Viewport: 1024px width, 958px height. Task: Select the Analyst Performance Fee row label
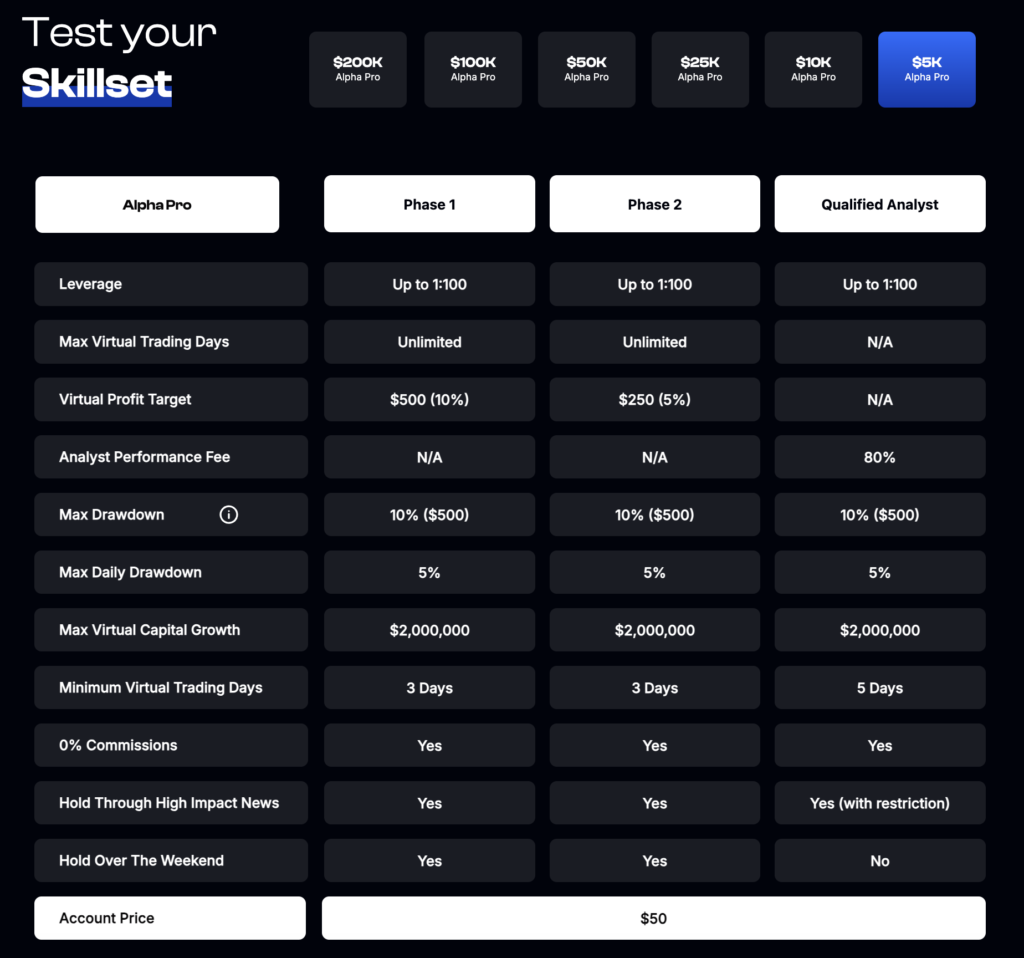click(171, 457)
